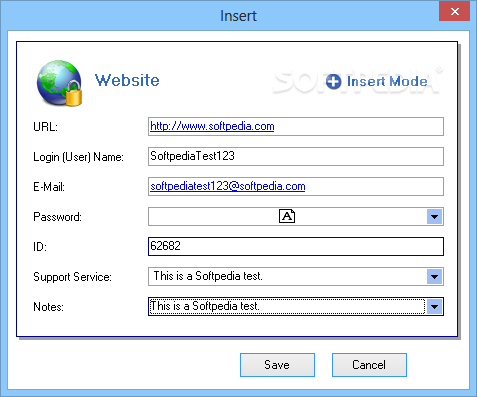This screenshot has height=397, width=477.
Task: Open the http://www.softpedia.com link
Action: (212, 126)
